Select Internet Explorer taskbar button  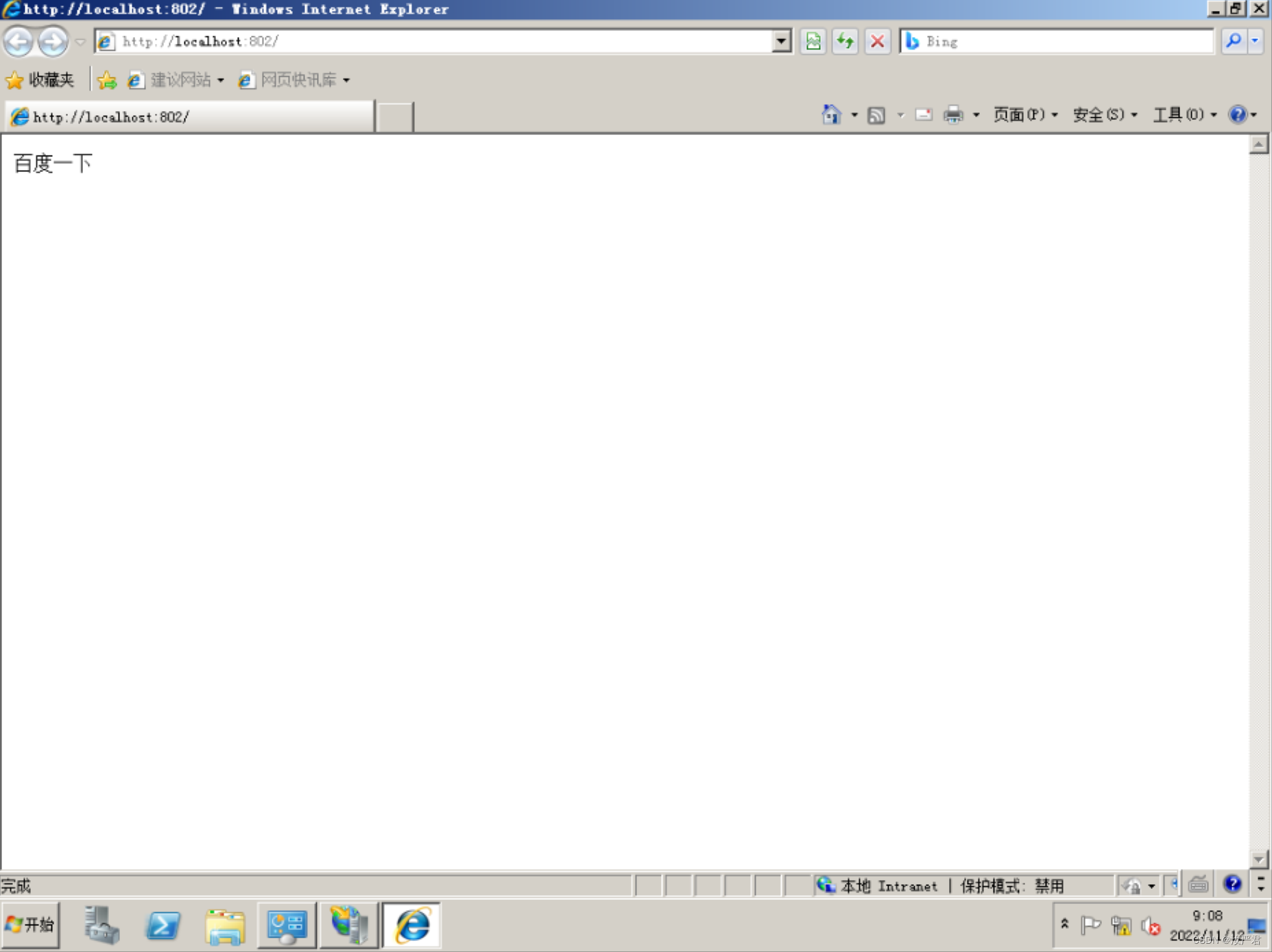(x=411, y=925)
